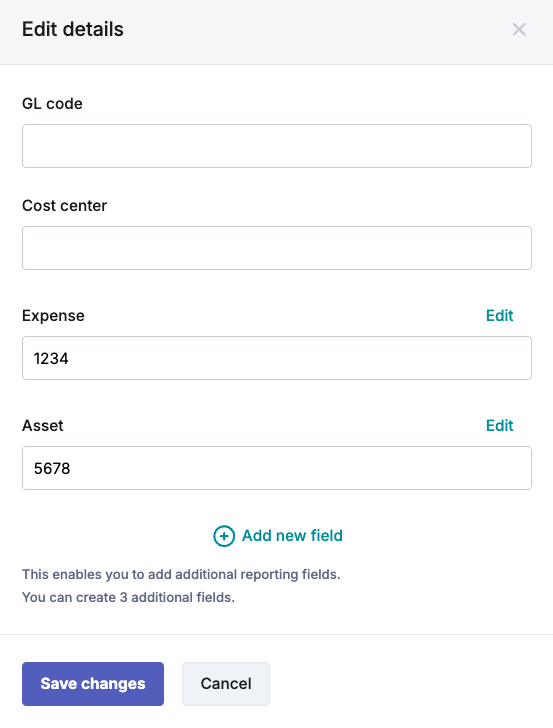Click the plus circle icon
This screenshot has height=728, width=553.
coord(224,536)
